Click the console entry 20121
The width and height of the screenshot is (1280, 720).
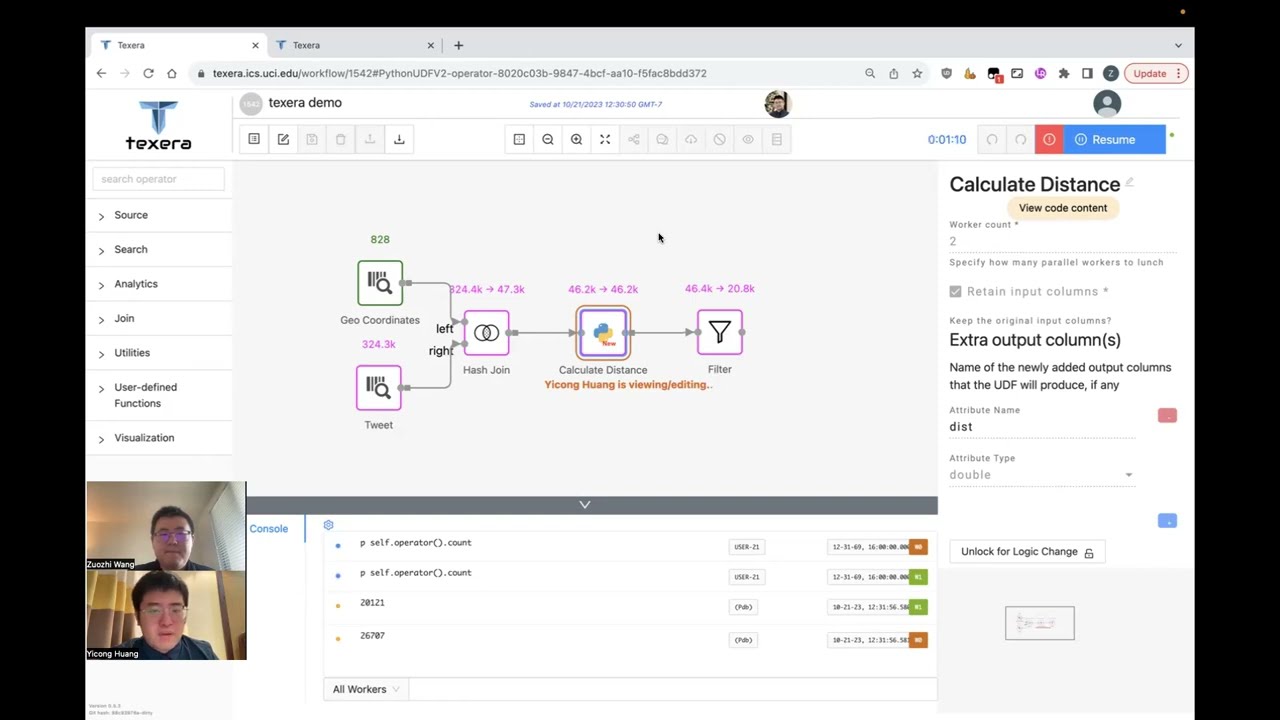coord(372,603)
